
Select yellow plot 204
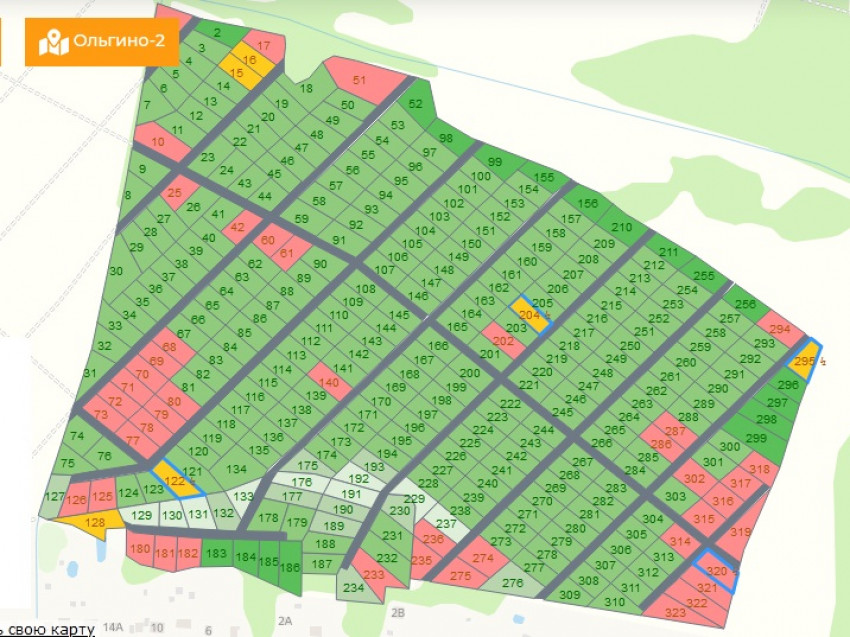530,314
